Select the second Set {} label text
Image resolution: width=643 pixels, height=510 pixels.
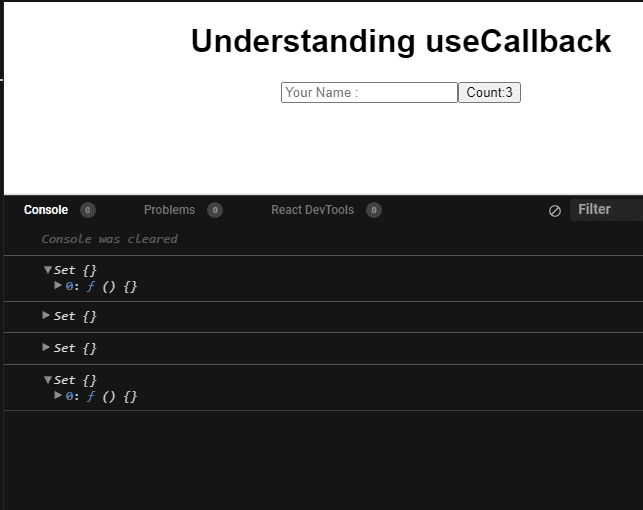pyautogui.click(x=75, y=316)
